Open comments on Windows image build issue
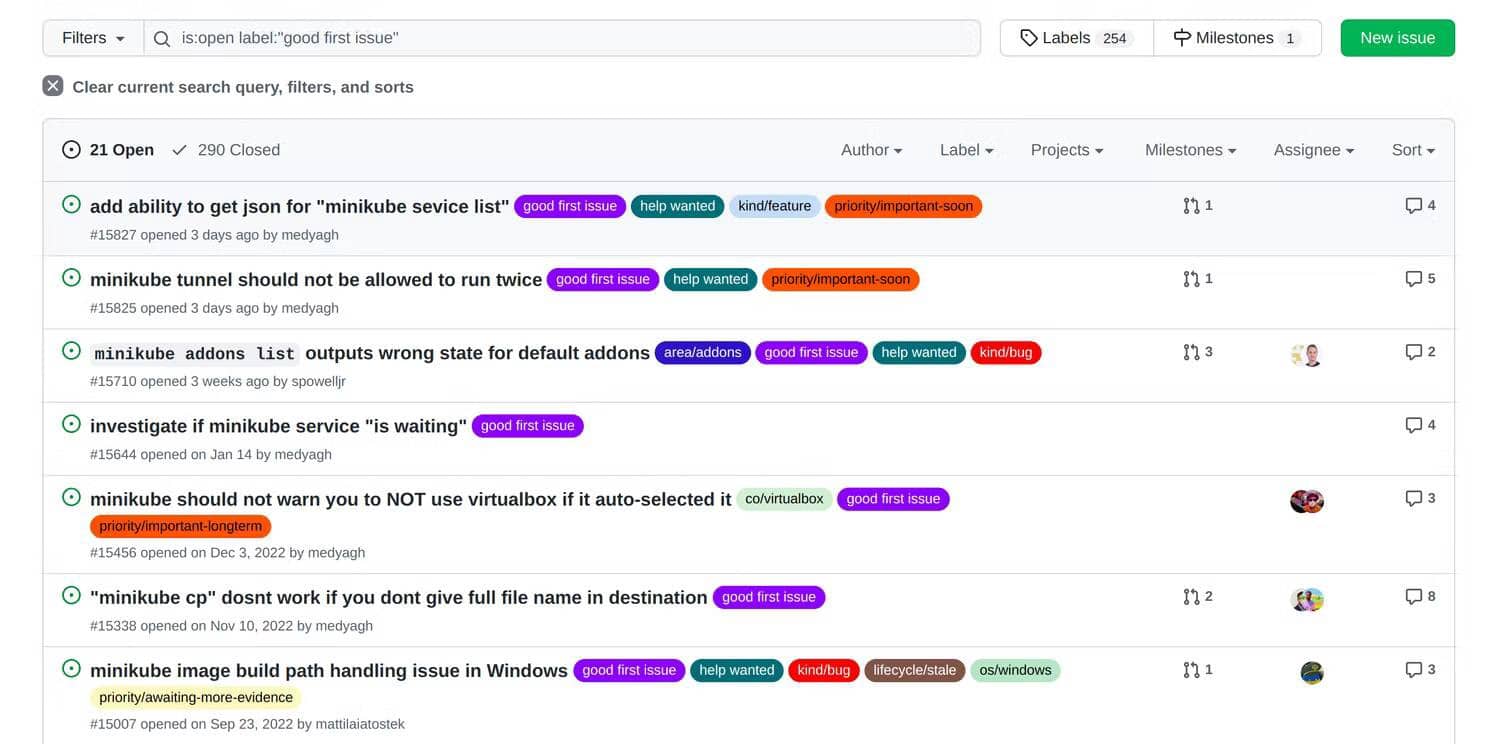The width and height of the screenshot is (1500, 744). click(x=1420, y=669)
